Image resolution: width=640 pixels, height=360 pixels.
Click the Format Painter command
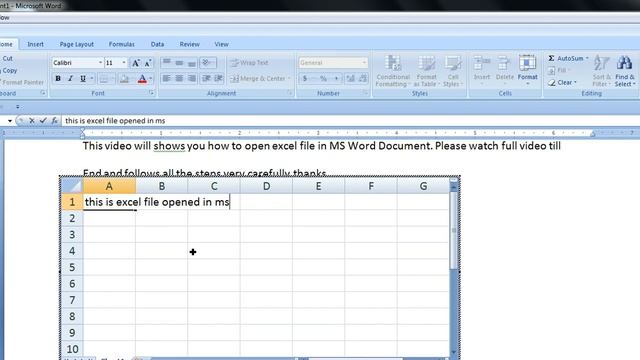pyautogui.click(x=22, y=82)
